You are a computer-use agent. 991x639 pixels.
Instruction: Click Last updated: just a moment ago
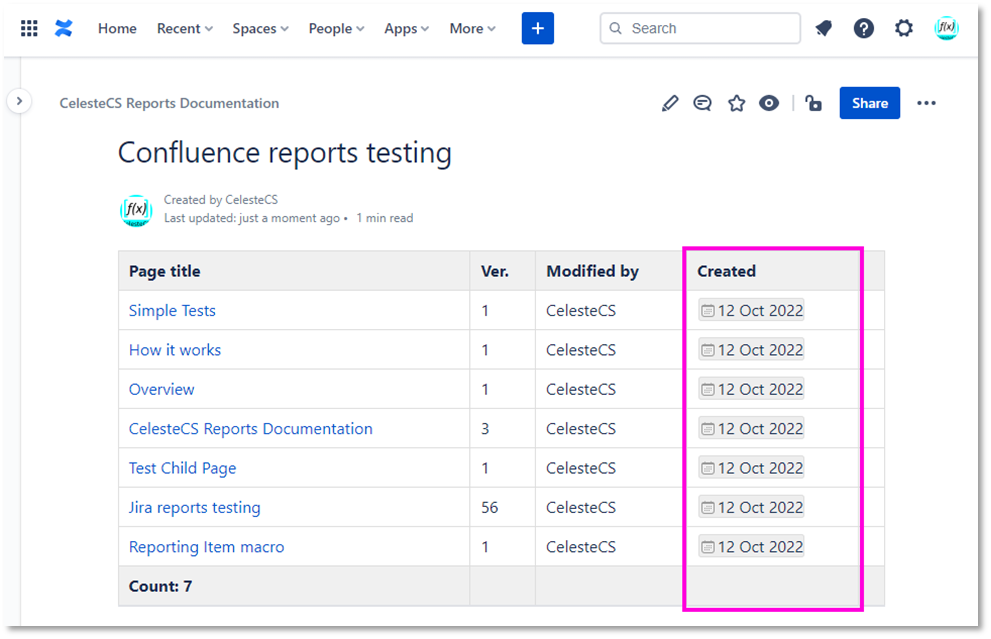click(252, 218)
